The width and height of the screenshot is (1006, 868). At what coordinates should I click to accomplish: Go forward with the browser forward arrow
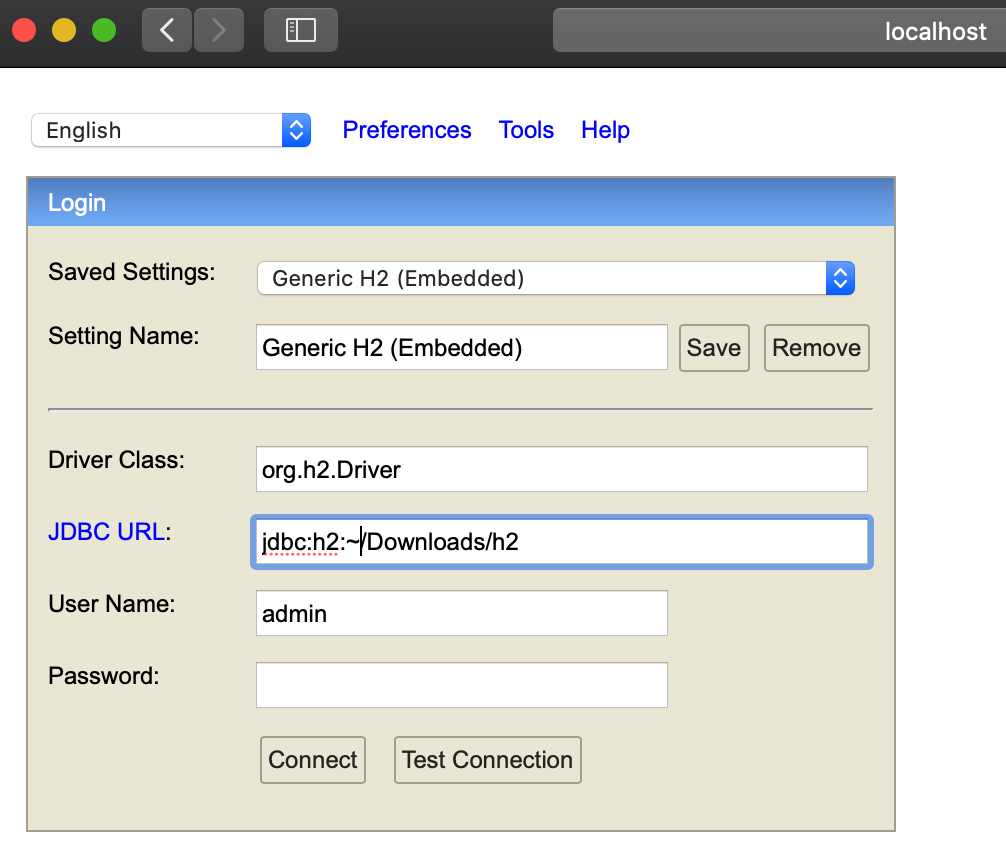pos(219,30)
